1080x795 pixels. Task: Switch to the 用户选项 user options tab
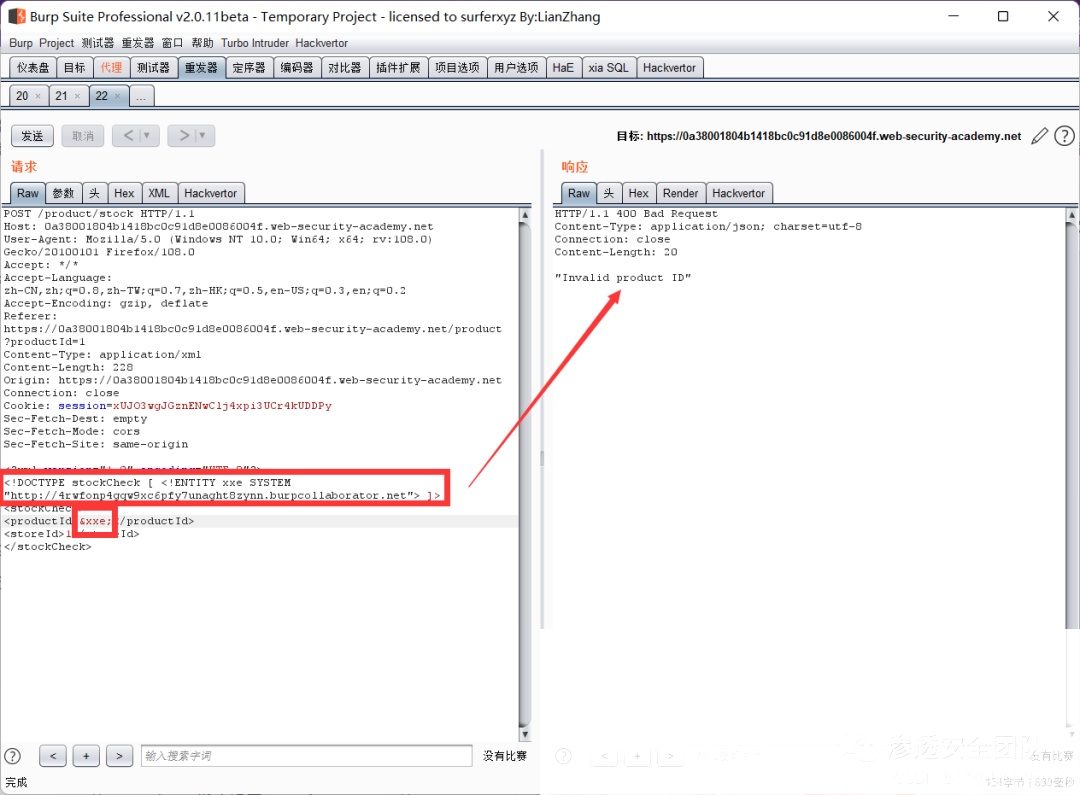[517, 68]
